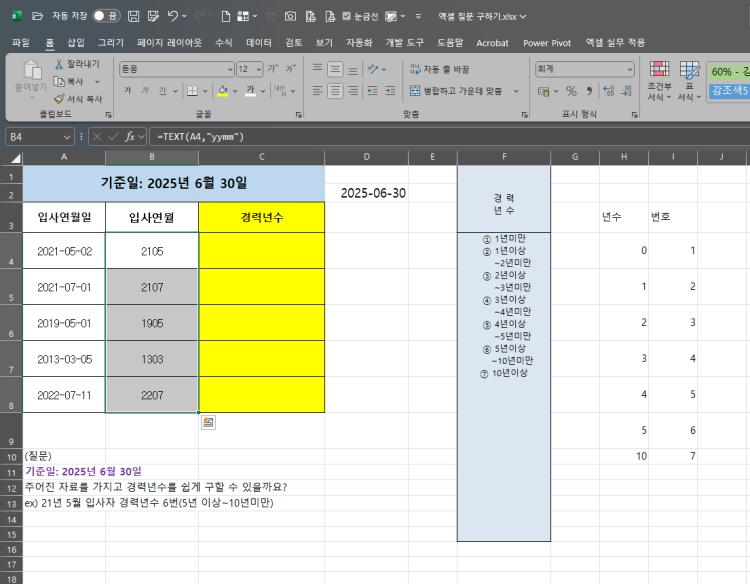
Task: Open Format as Table (표 서식)
Action: pyautogui.click(x=689, y=81)
